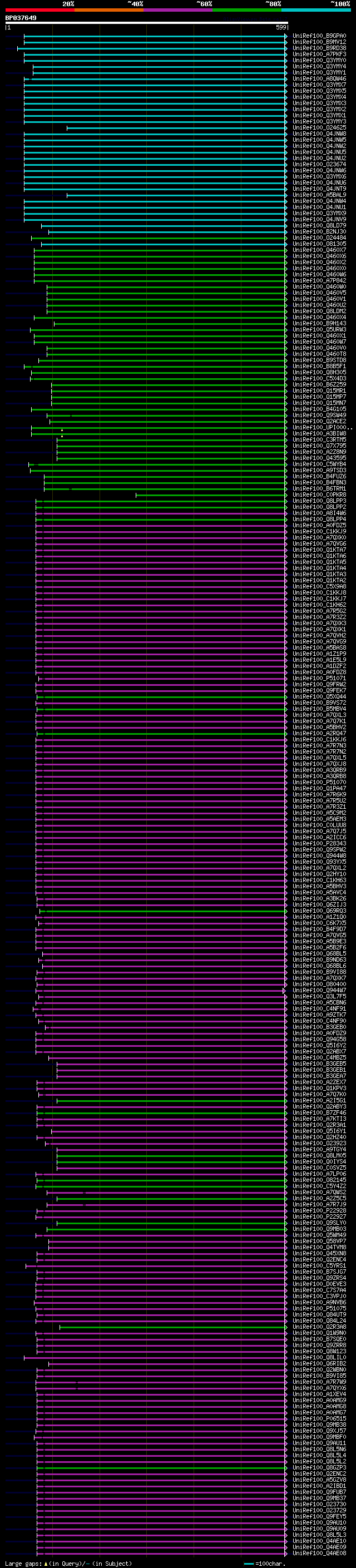This screenshot has width=356, height=1568.
Task: Select the UniRef100_Q7X795 label
Action: pos(319,446)
